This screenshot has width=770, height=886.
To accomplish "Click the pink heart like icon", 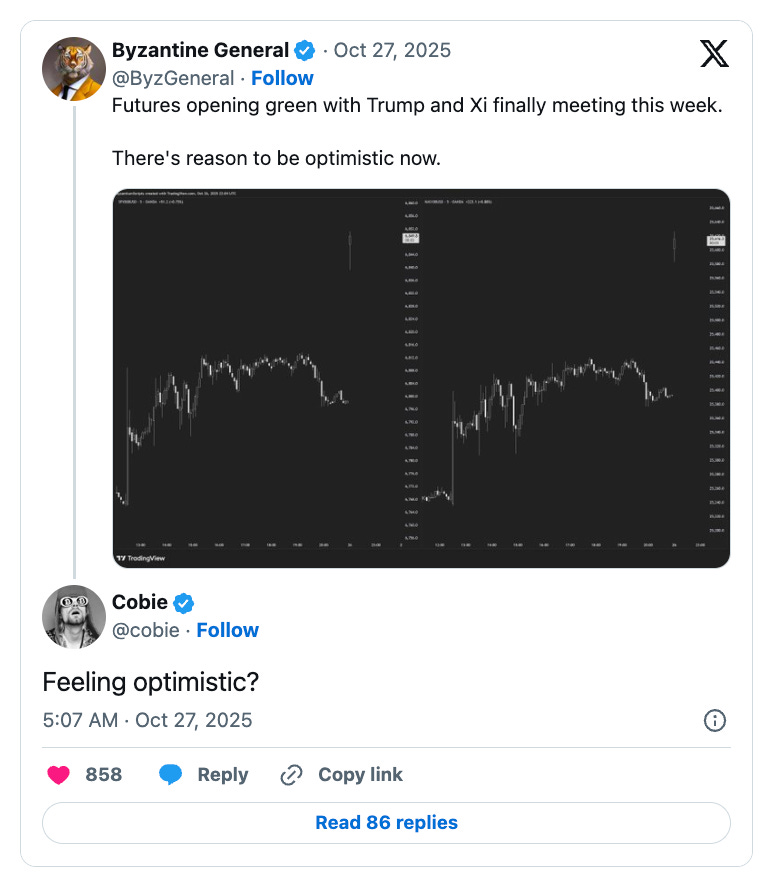I will pos(59,775).
